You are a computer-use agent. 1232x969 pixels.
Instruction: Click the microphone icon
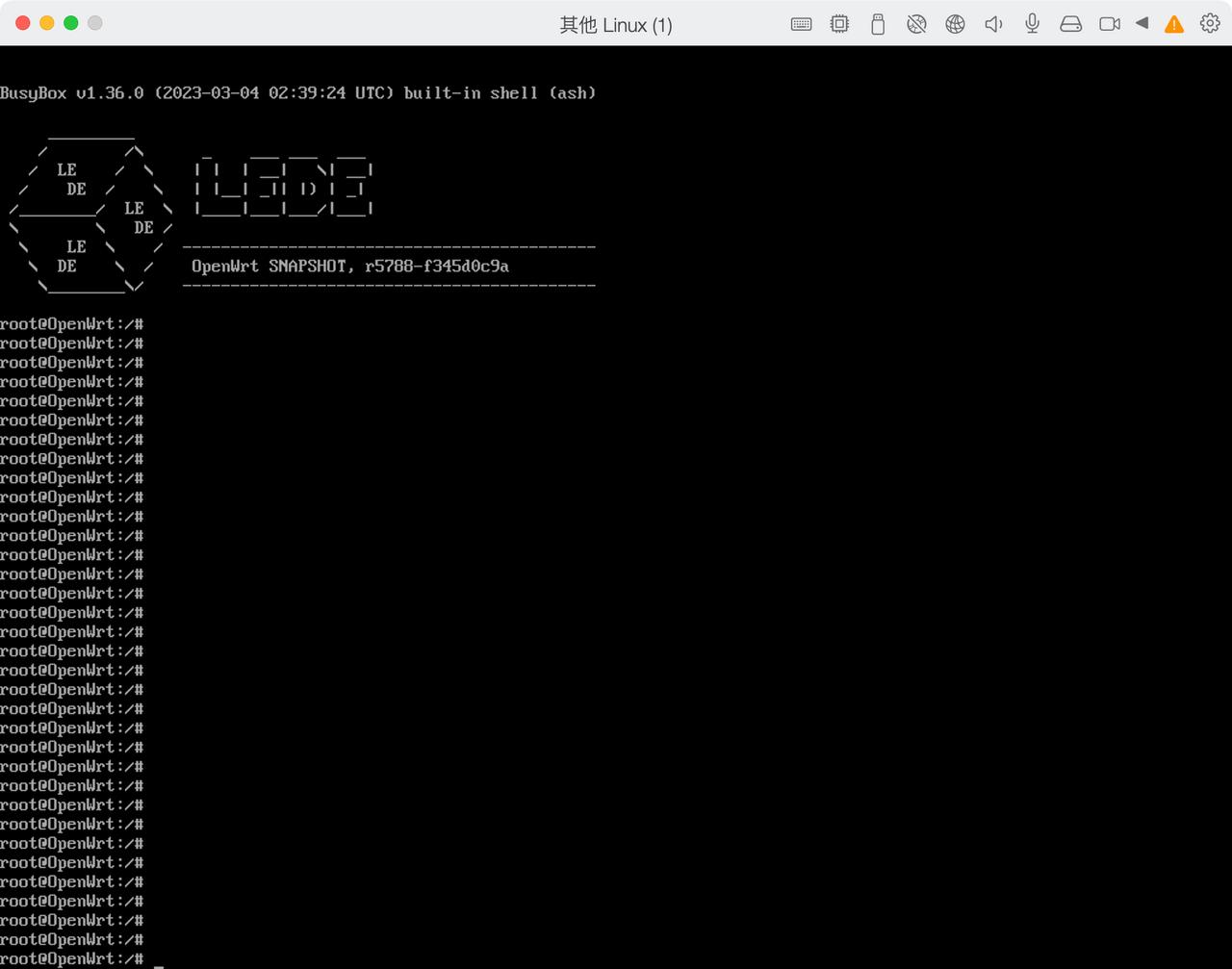1032,23
